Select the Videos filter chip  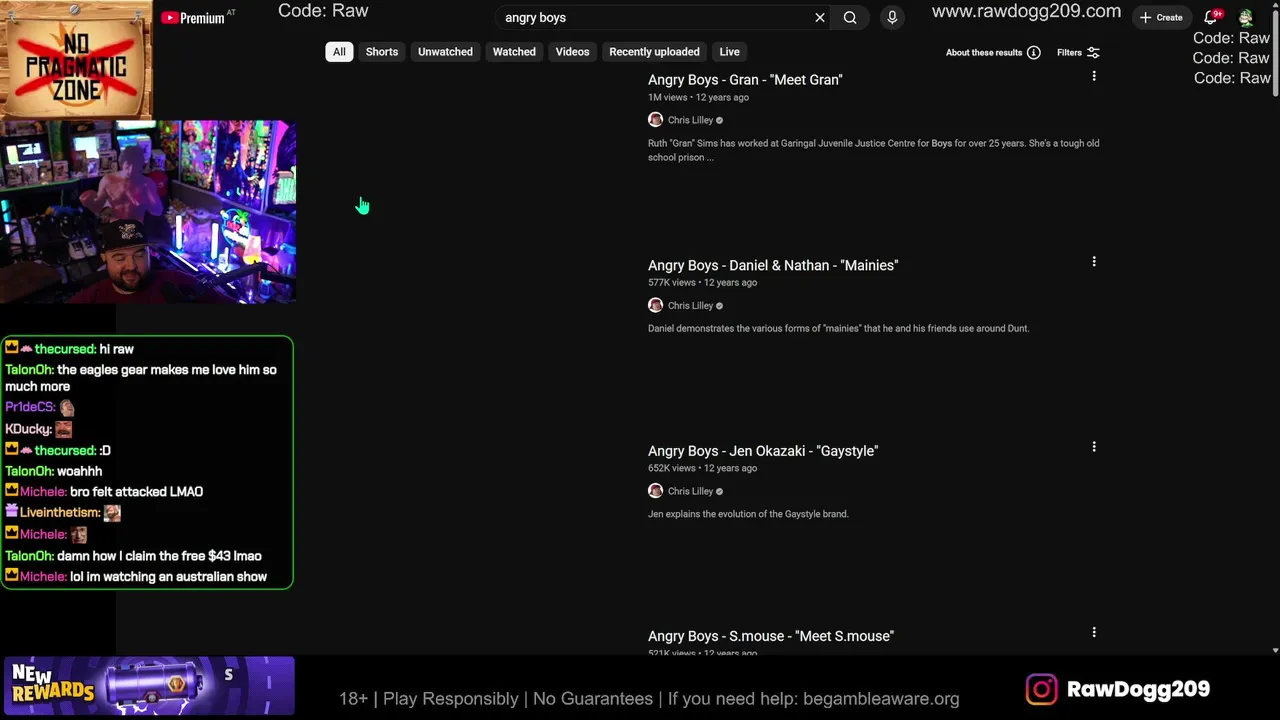pos(573,52)
